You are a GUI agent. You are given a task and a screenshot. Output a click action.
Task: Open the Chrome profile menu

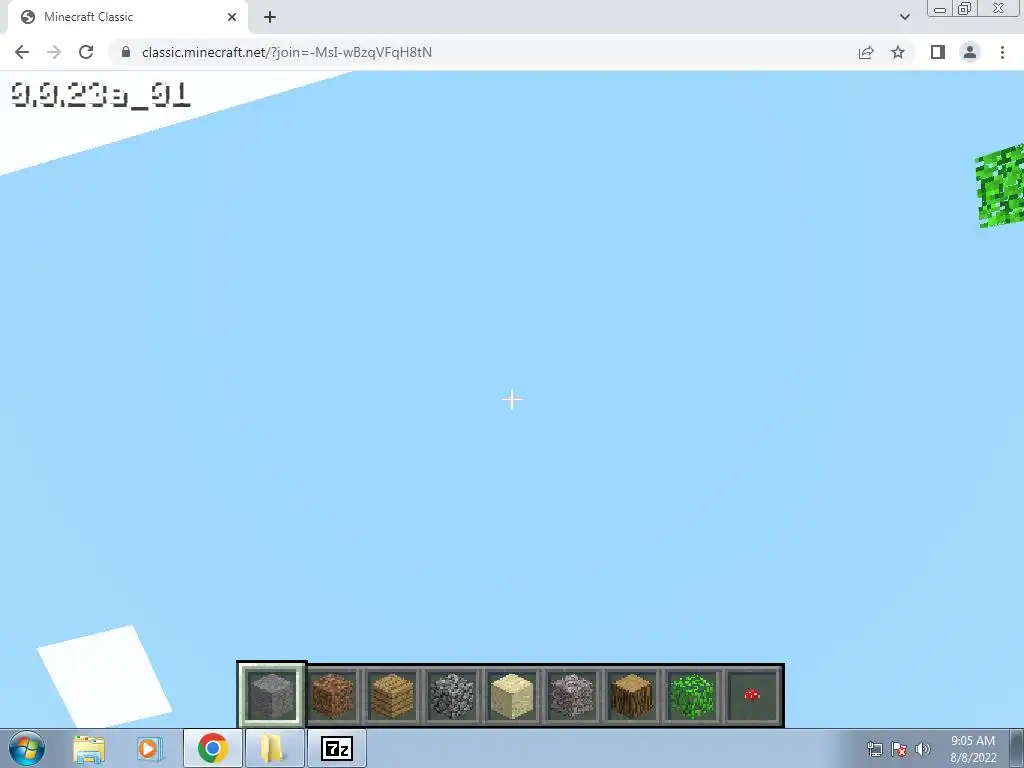(x=970, y=52)
